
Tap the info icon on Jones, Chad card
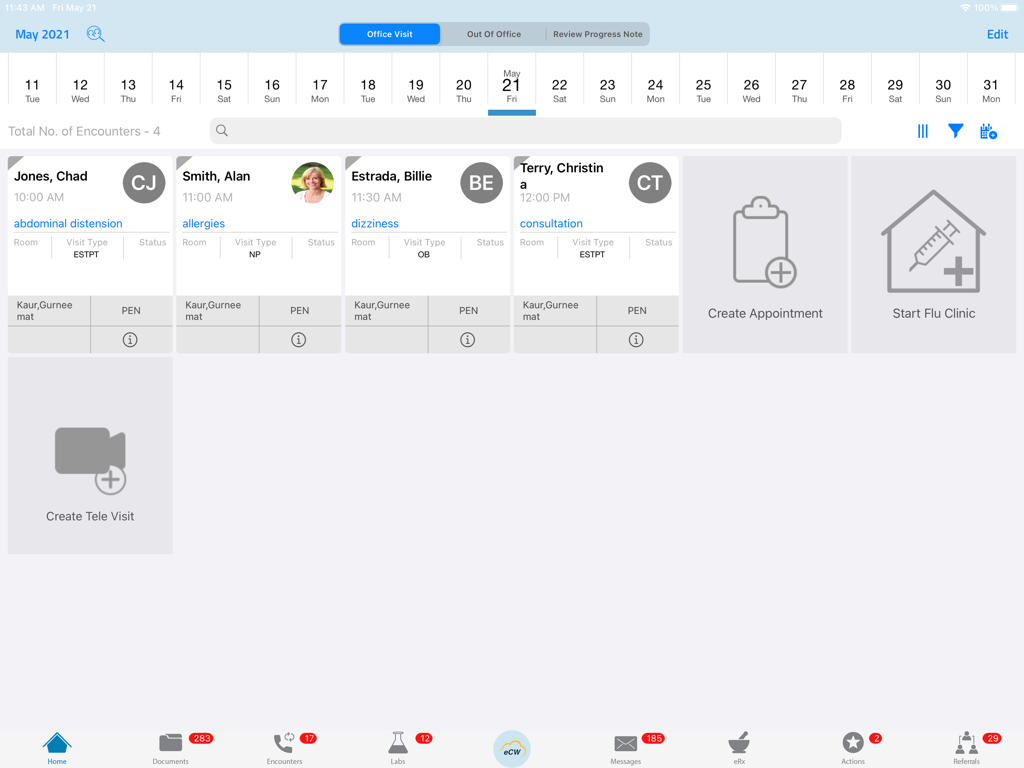[129, 339]
